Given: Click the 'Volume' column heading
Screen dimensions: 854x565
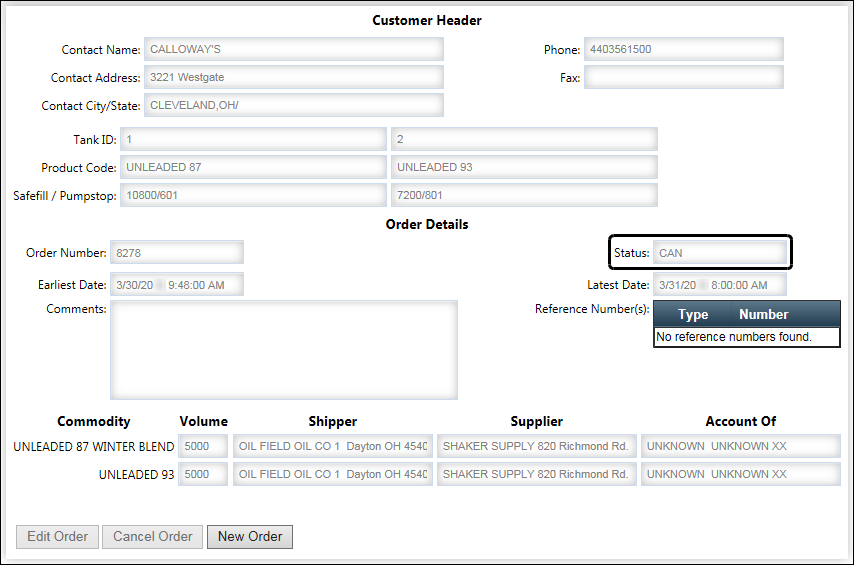Looking at the screenshot, I should coord(204,421).
